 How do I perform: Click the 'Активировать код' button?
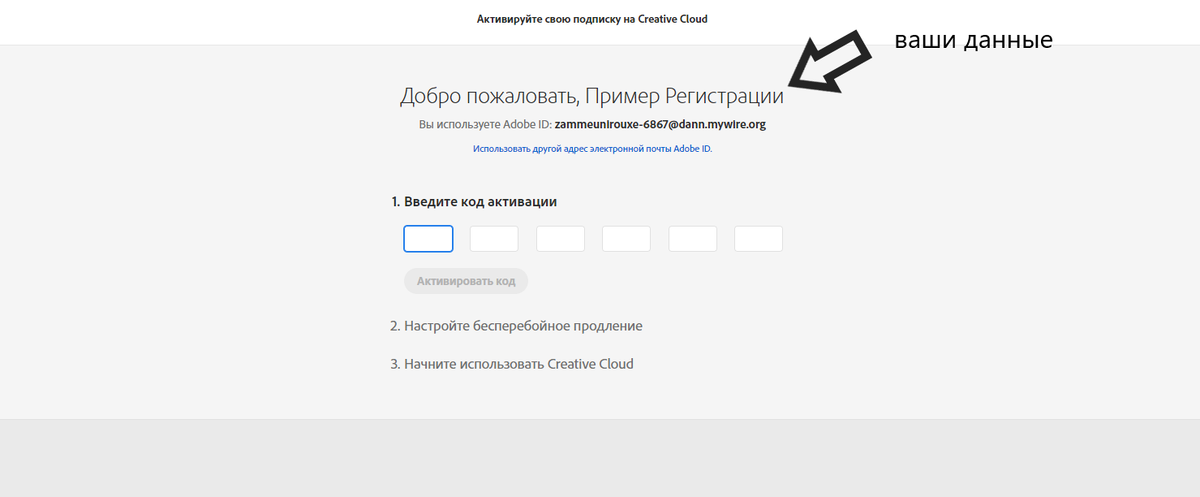(x=466, y=281)
